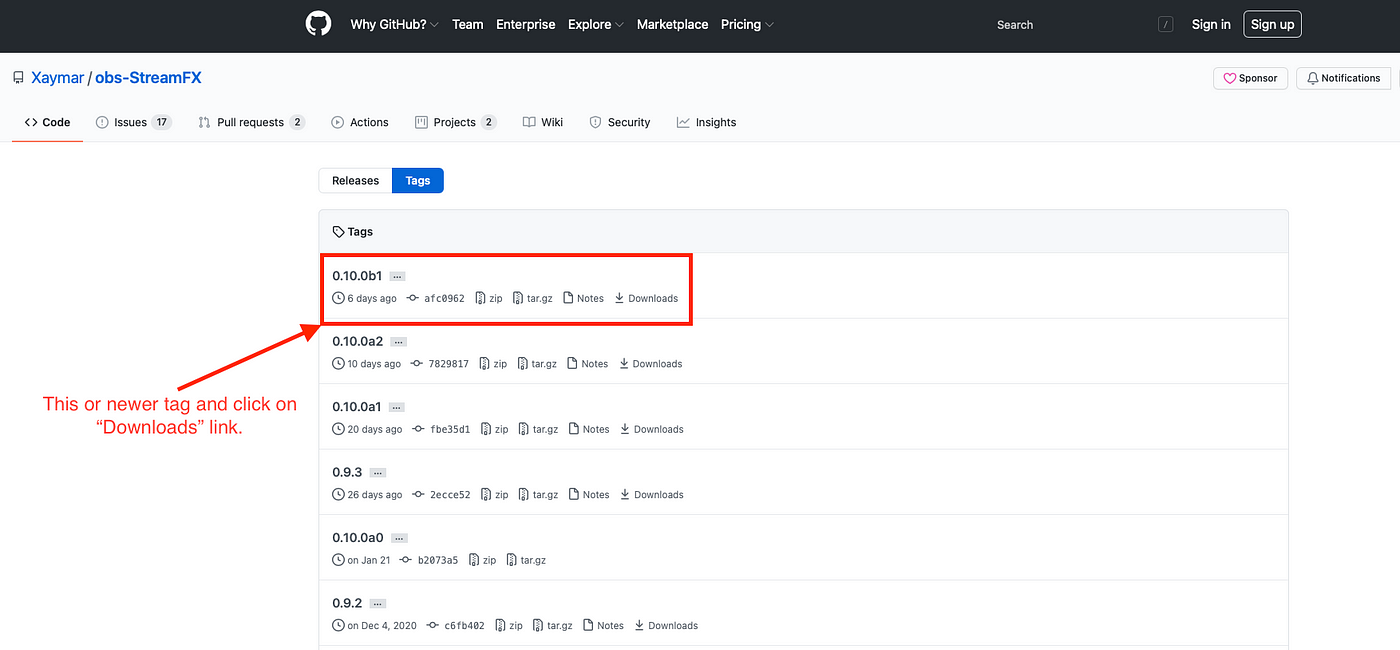
Task: Click Downloads for tag 0.10.0a1
Action: (x=651, y=429)
